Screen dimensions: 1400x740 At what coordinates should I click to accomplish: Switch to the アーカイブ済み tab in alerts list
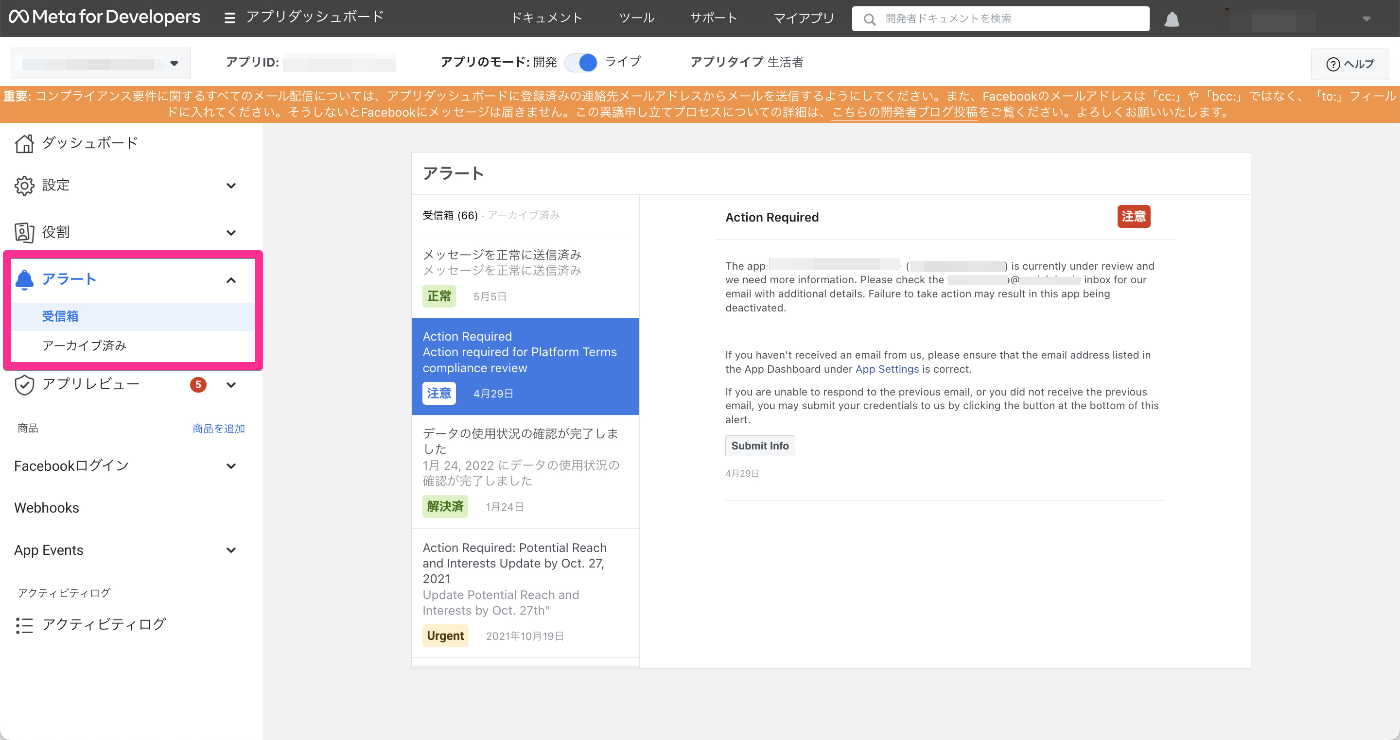click(524, 215)
